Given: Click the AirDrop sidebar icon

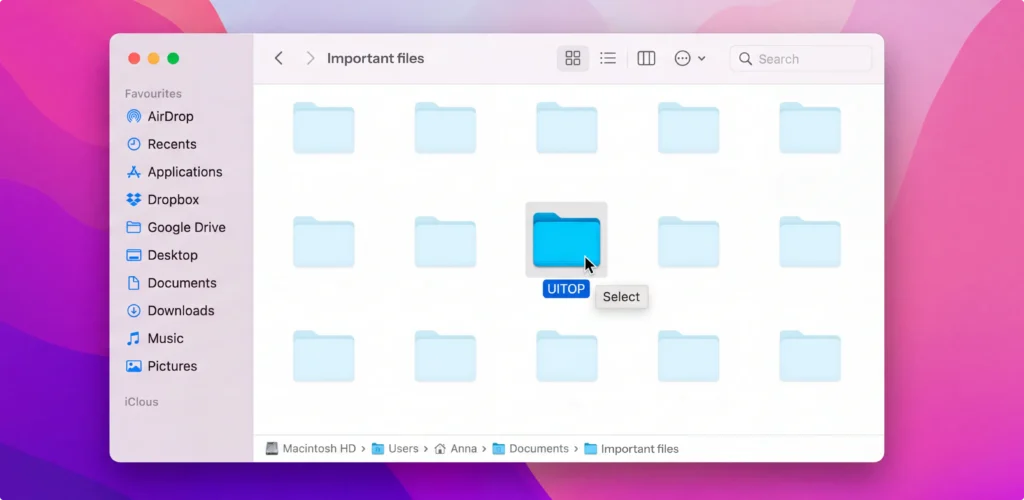Looking at the screenshot, I should [134, 117].
